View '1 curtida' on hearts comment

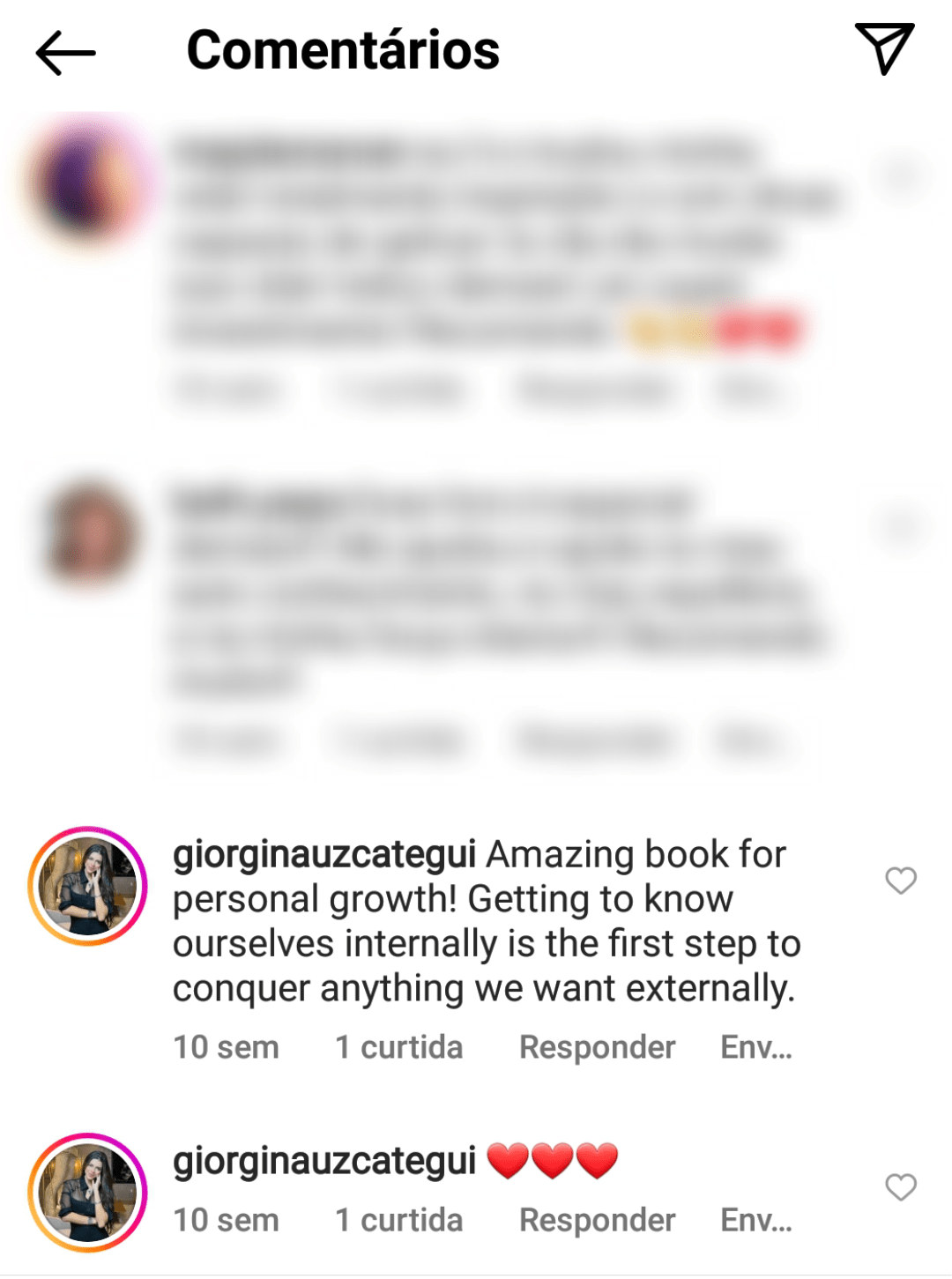(x=398, y=1220)
